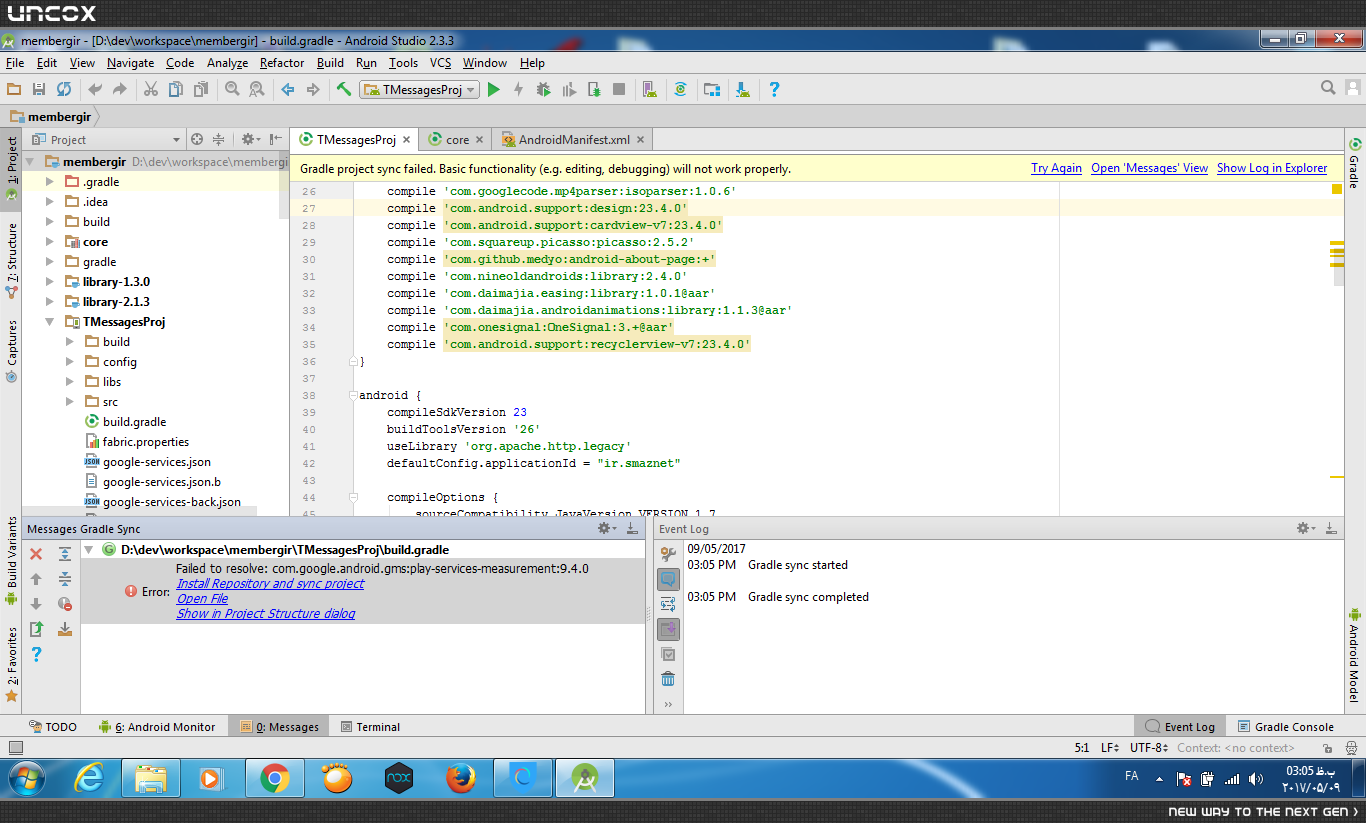
Task: Open Google Chrome from the Windows taskbar
Action: pyautogui.click(x=275, y=778)
